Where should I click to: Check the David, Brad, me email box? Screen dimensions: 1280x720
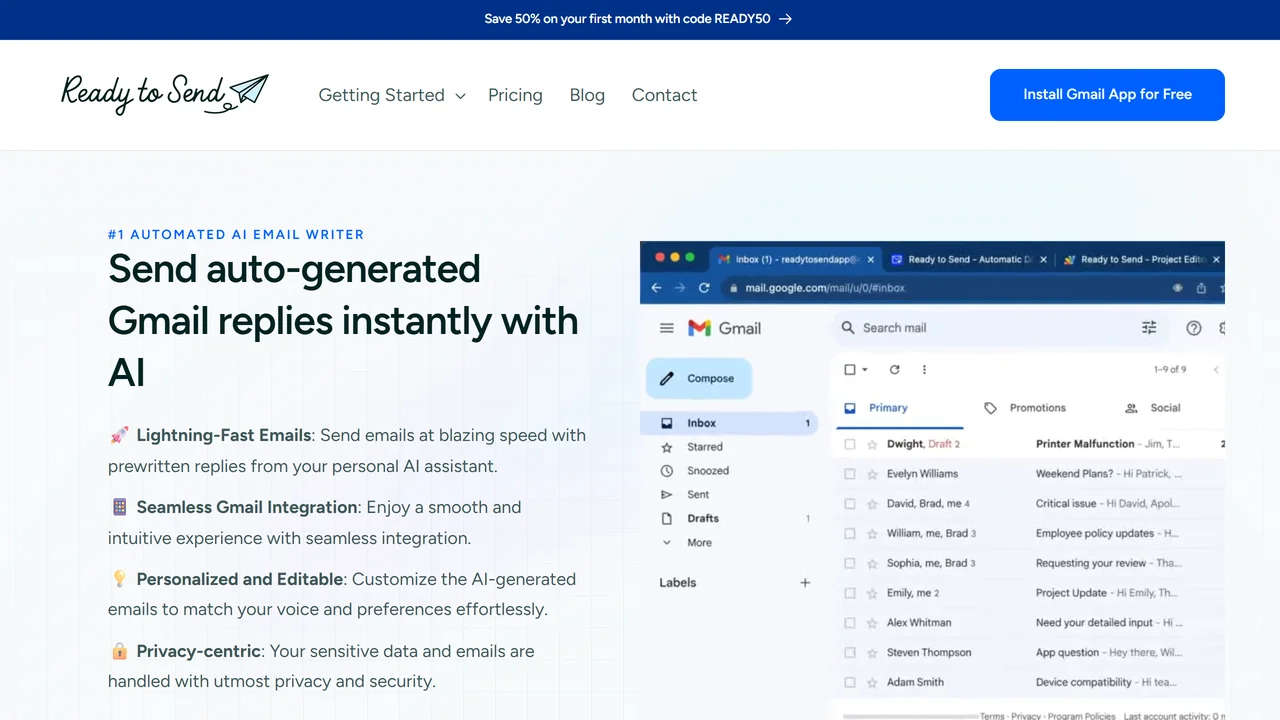click(850, 504)
